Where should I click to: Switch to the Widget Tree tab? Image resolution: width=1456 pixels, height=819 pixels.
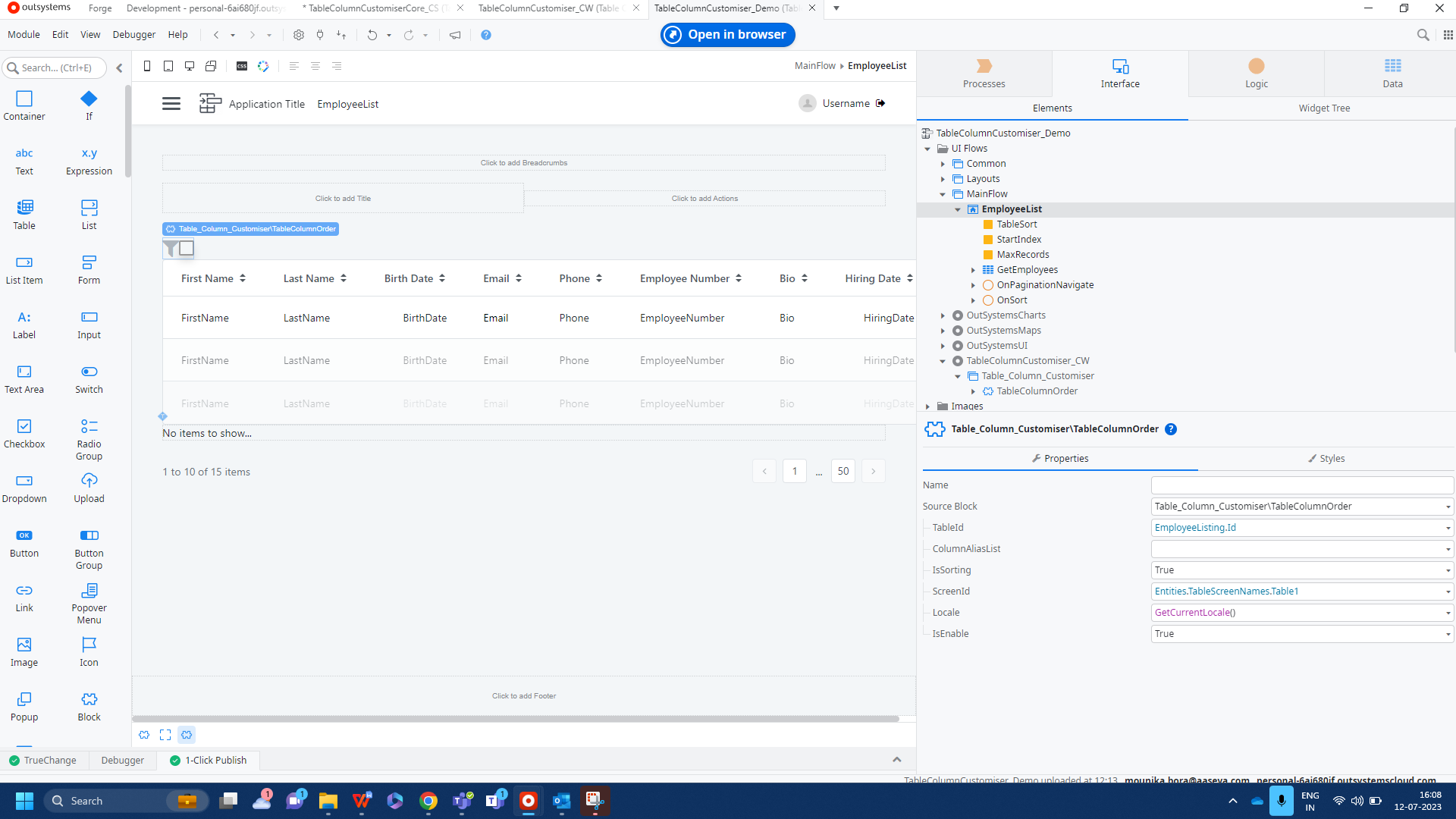click(1323, 108)
